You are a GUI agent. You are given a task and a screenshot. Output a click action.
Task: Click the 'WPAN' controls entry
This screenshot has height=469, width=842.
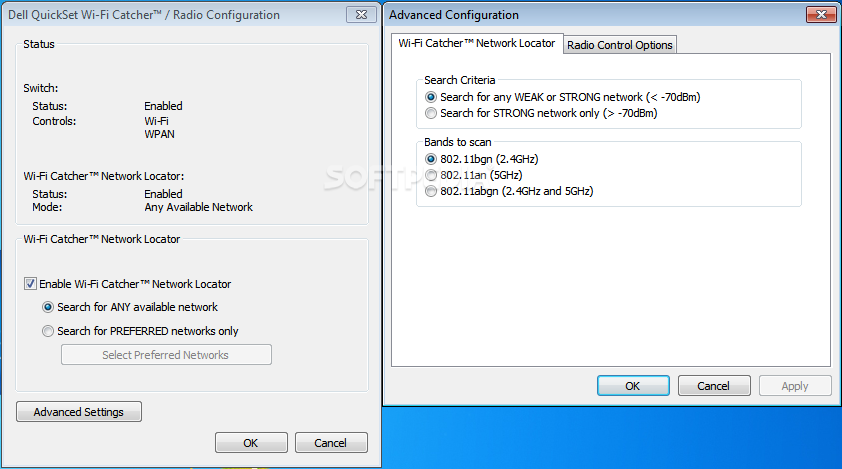click(x=159, y=134)
